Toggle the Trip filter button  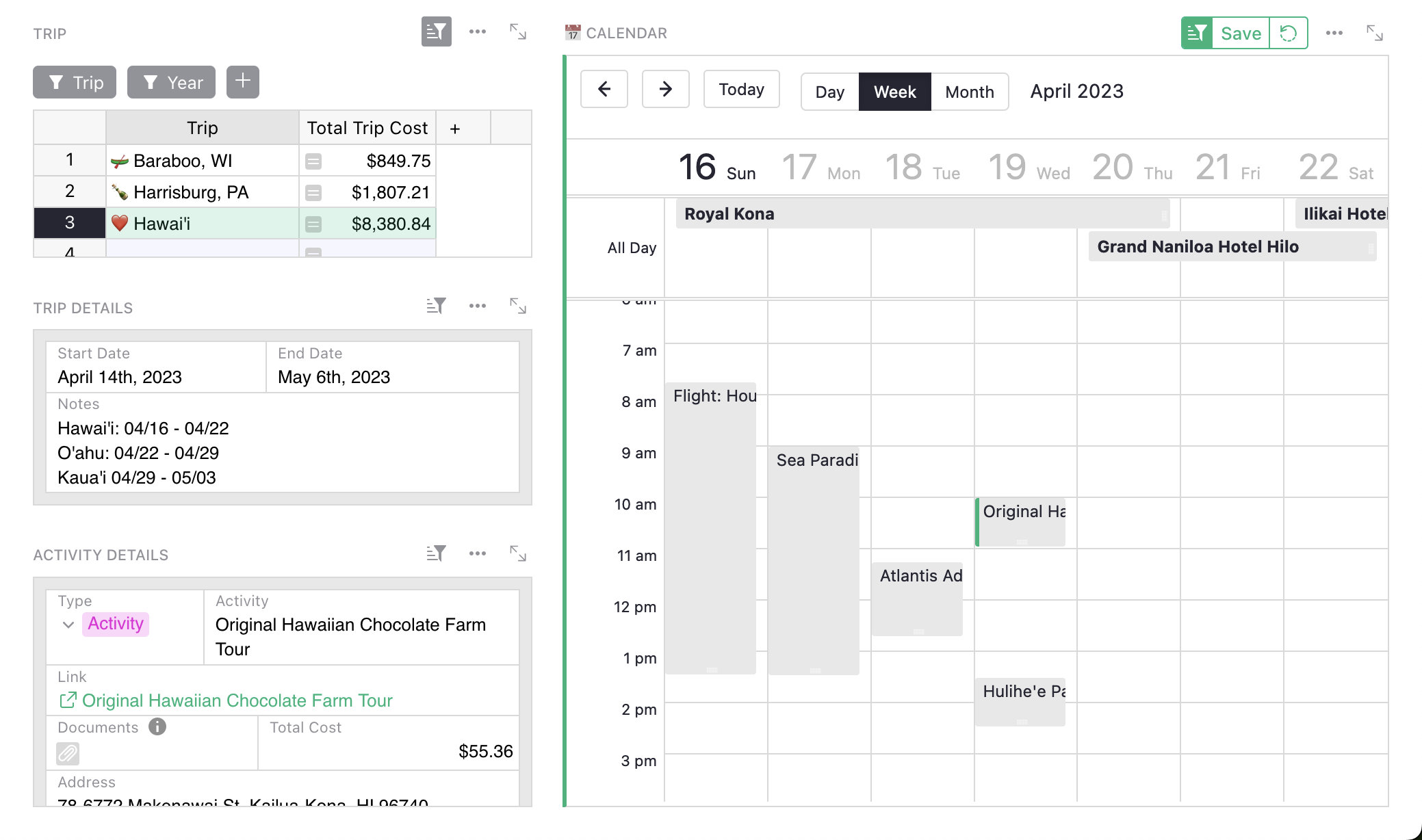point(75,82)
